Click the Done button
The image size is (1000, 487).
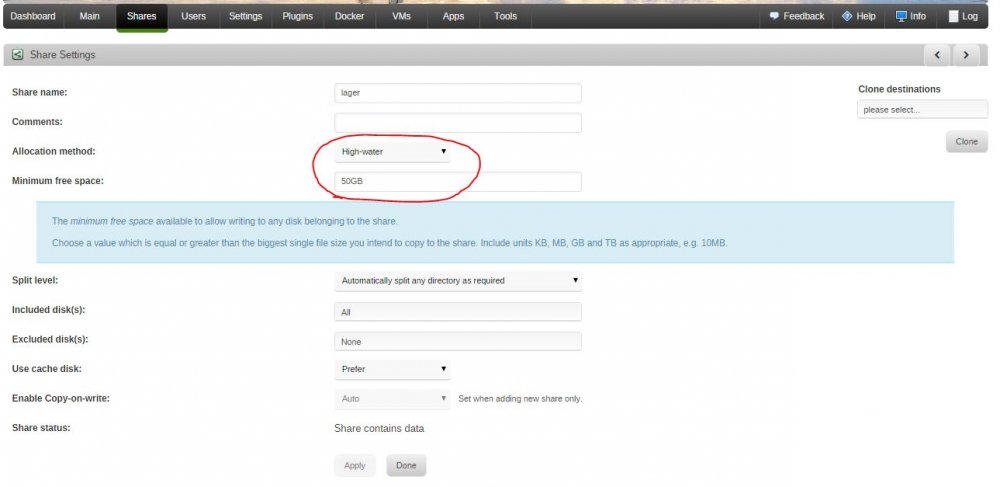tap(406, 465)
